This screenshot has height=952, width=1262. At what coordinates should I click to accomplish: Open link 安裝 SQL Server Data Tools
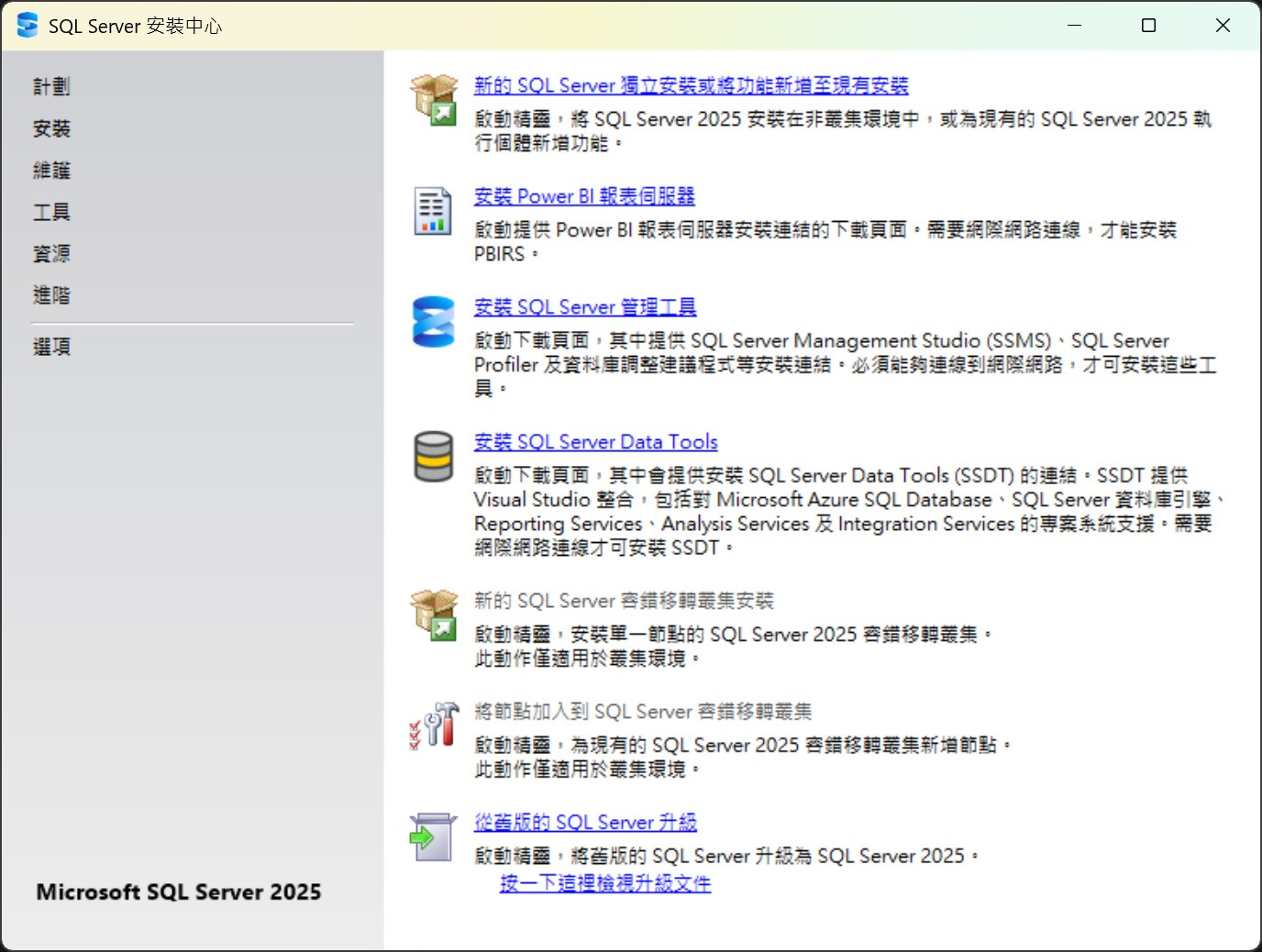596,442
